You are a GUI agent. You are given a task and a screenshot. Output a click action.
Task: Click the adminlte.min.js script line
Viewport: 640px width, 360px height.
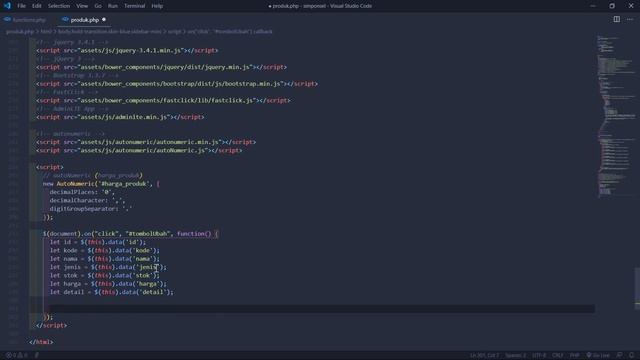point(120,117)
